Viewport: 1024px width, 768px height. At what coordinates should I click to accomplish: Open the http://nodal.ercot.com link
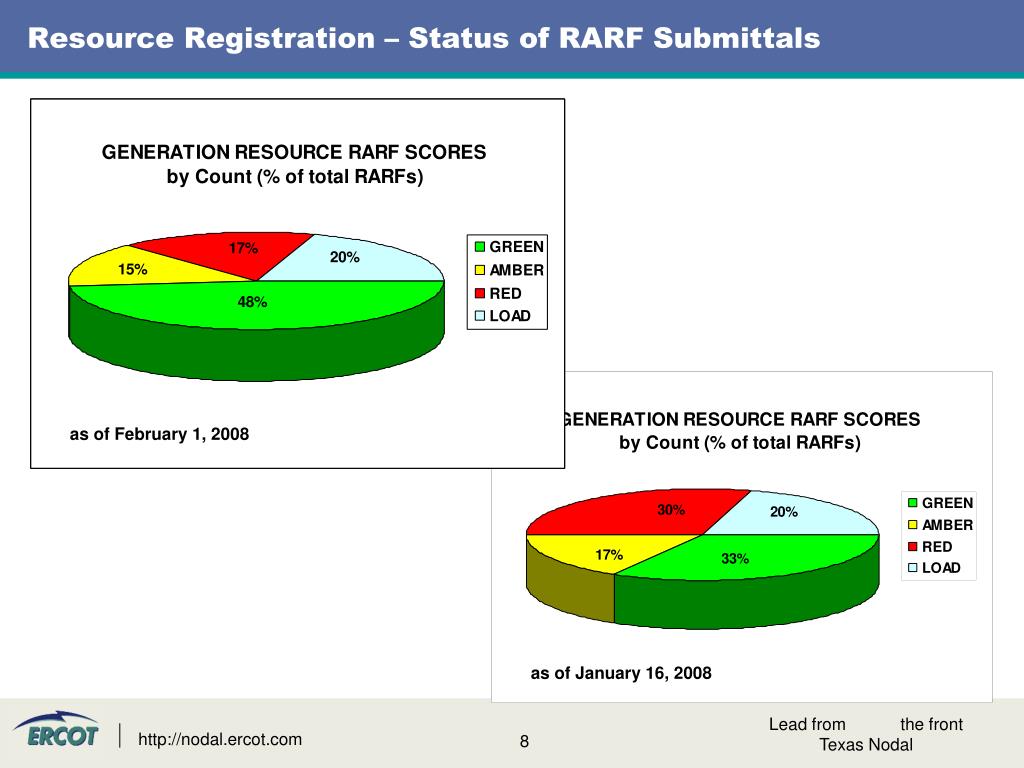[x=219, y=739]
